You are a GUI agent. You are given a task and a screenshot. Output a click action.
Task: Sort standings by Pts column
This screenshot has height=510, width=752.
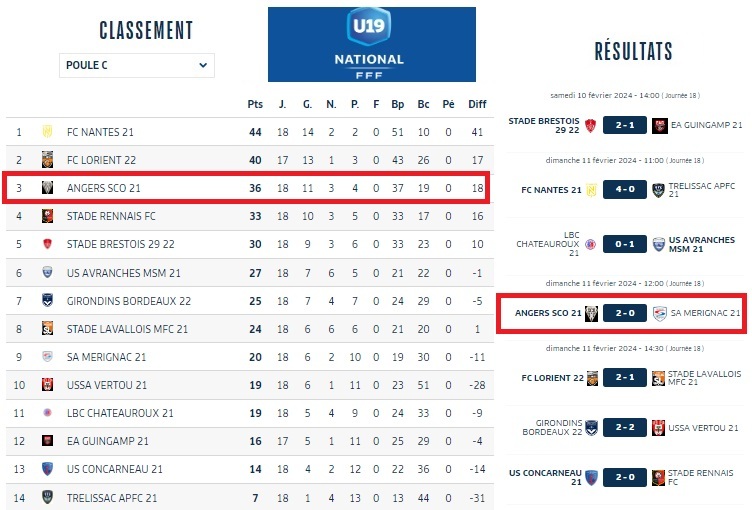[255, 104]
